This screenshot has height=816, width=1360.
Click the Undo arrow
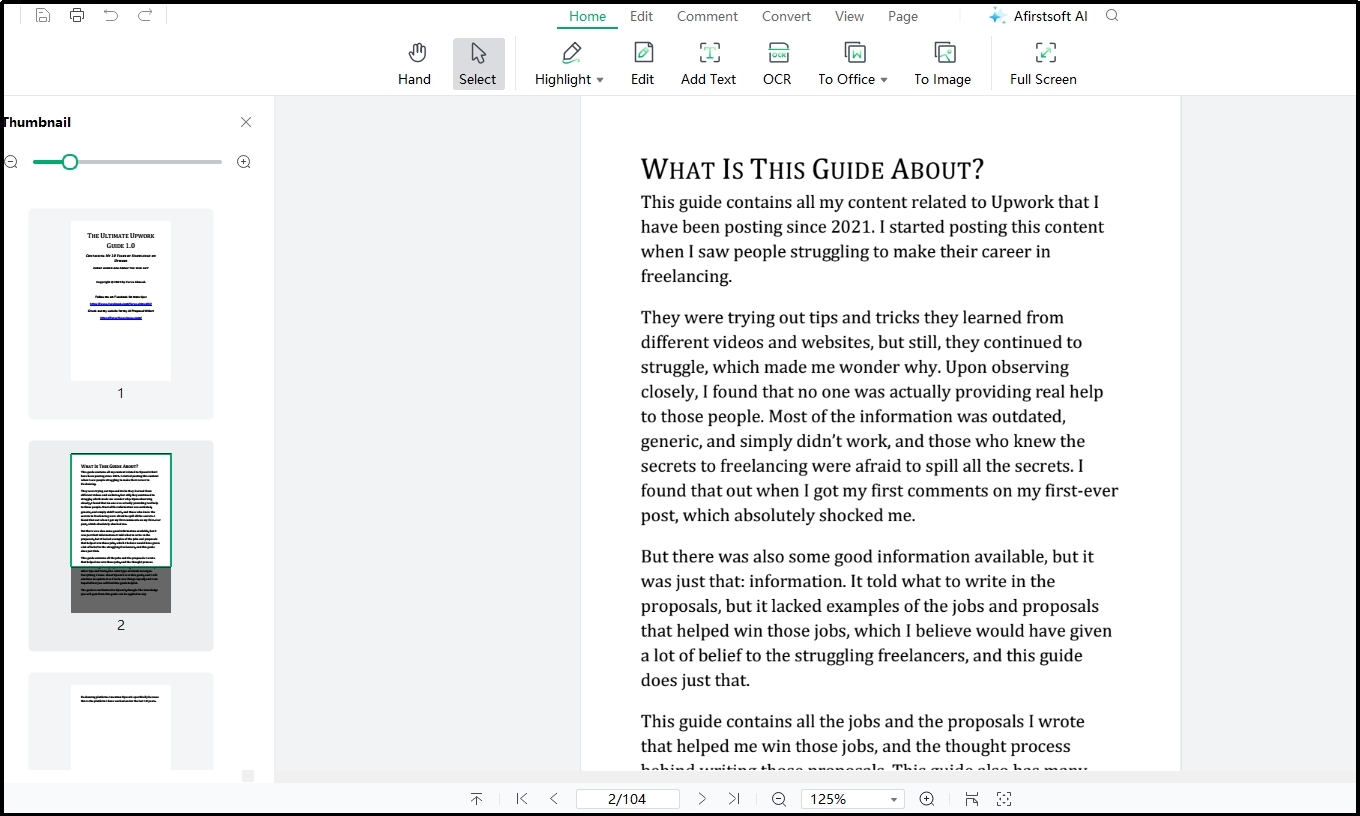(111, 15)
